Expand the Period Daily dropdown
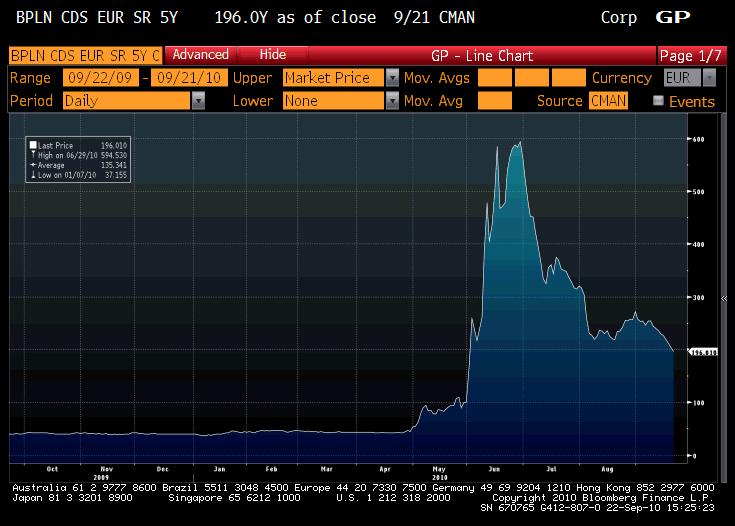Viewport: 735px width, 526px height. pyautogui.click(x=198, y=101)
